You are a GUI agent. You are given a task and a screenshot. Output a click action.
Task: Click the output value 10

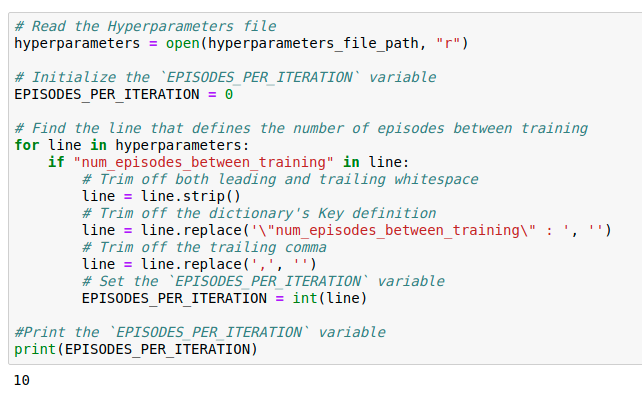[22, 380]
